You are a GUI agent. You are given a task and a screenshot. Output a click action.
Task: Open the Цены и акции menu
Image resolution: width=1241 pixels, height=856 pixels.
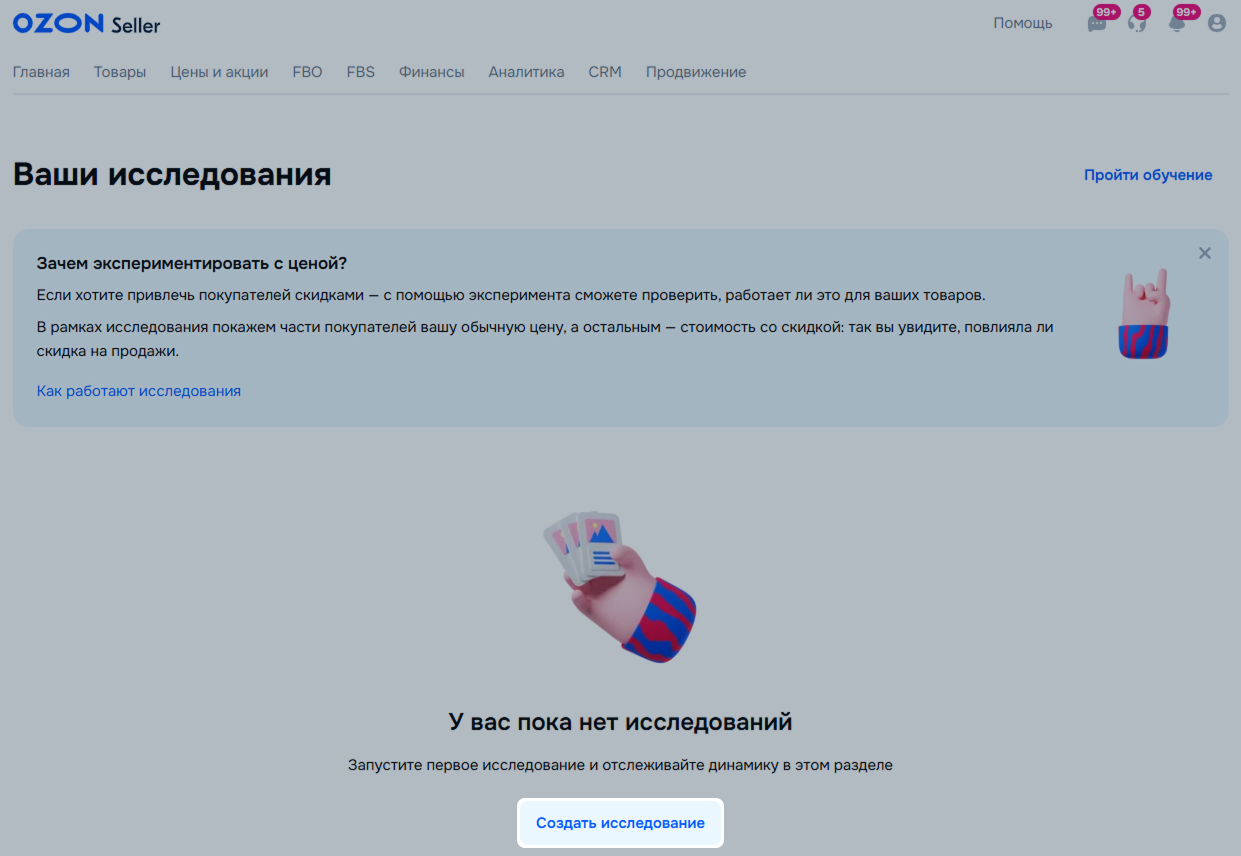[x=219, y=72]
